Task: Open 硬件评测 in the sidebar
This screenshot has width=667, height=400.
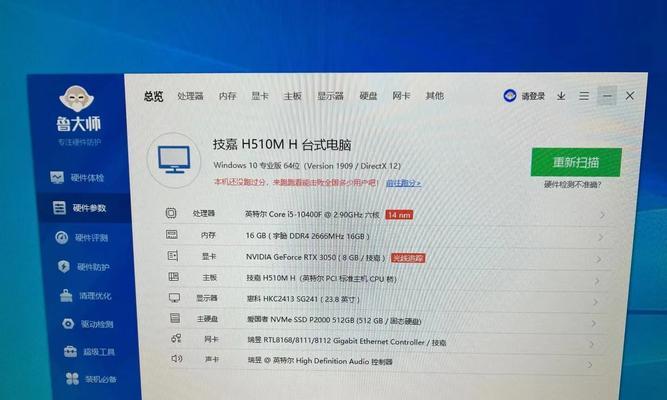Action: point(81,237)
